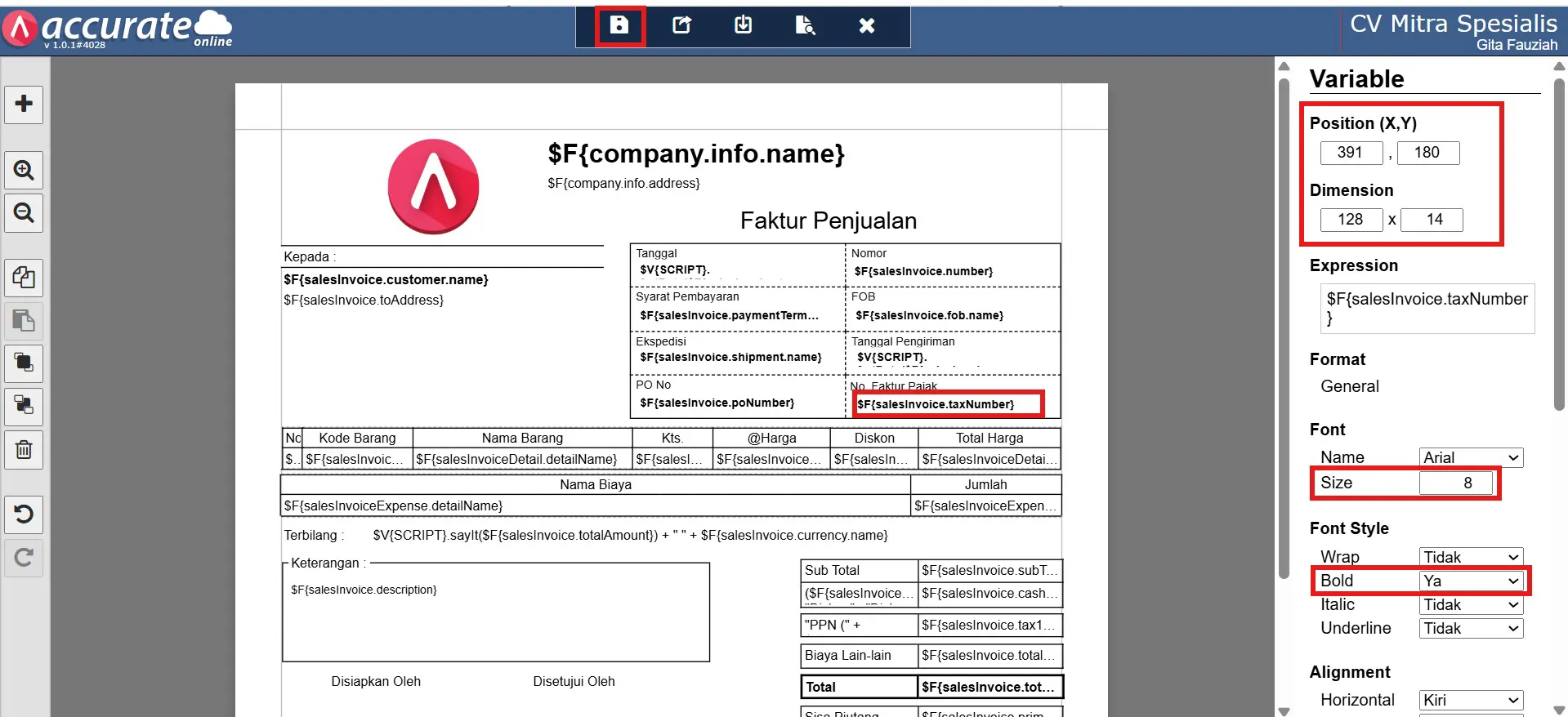Undo the last change
Screen dimensions: 1568x717
(24, 514)
